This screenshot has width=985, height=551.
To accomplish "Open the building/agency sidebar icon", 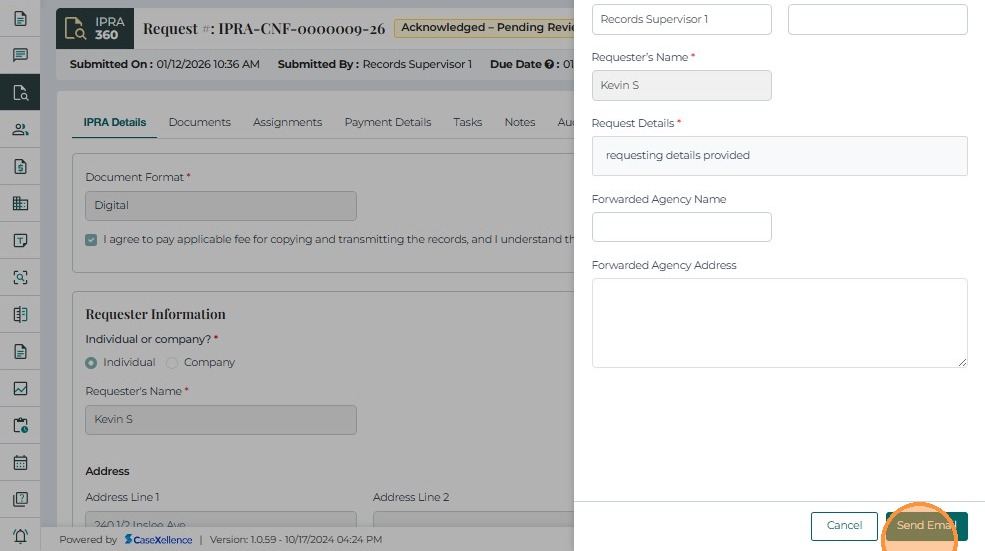I will tap(20, 204).
